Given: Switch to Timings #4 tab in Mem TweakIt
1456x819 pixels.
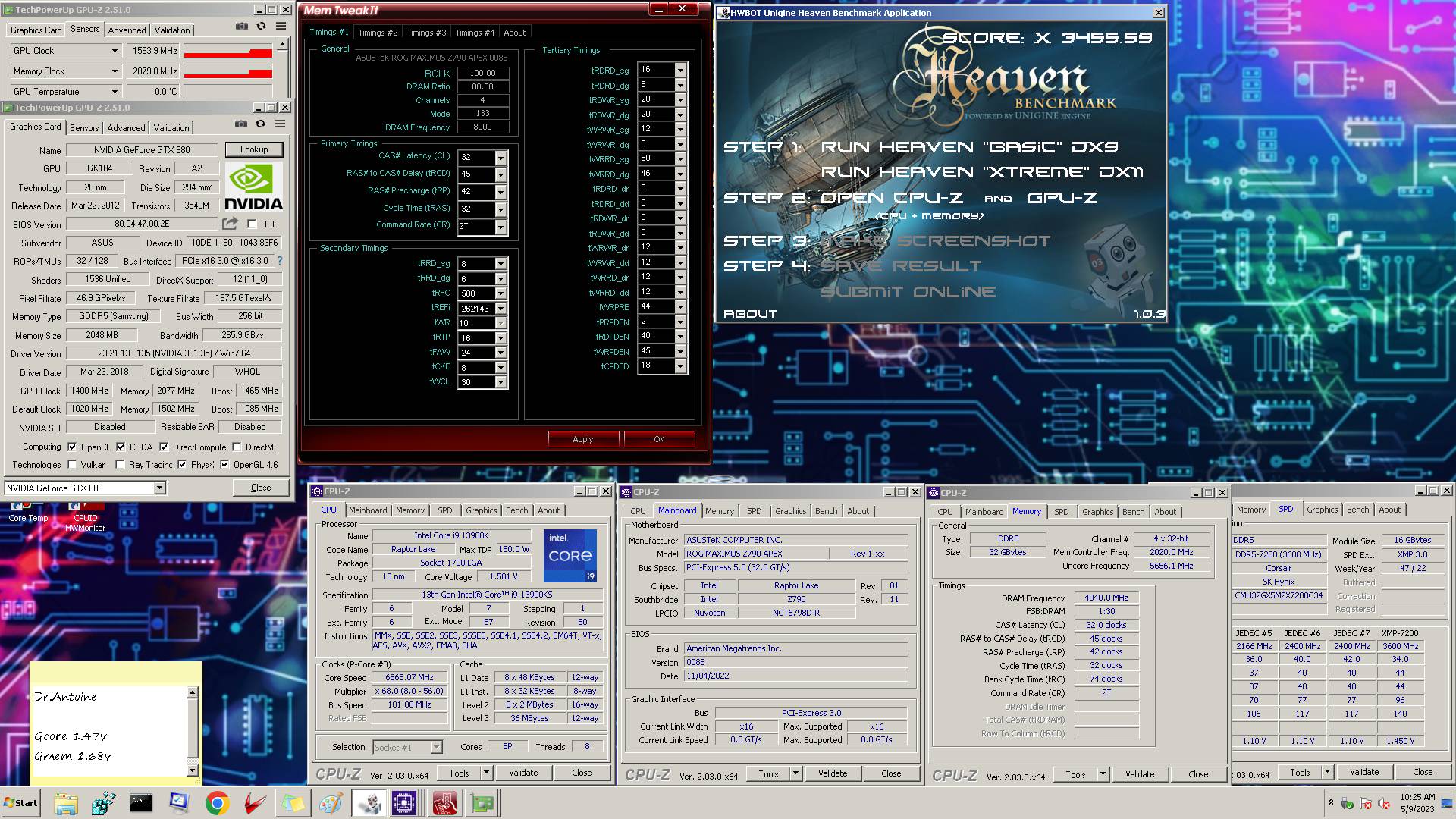Looking at the screenshot, I should [x=475, y=33].
